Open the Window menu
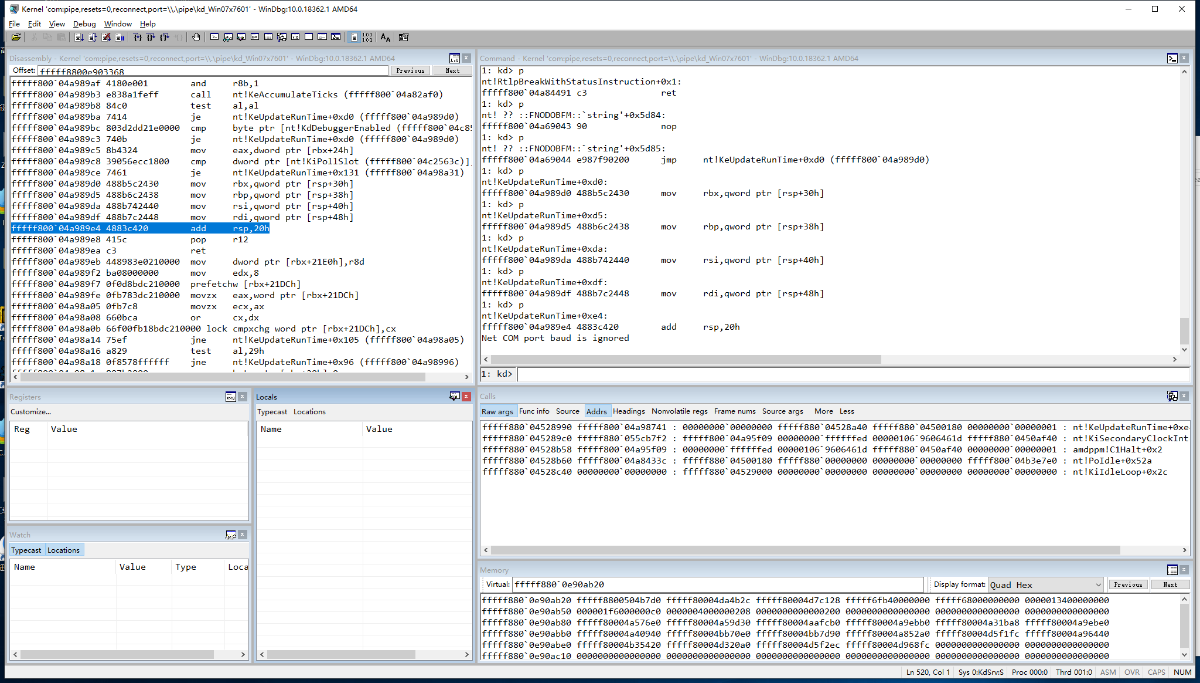1200x683 pixels. tap(118, 23)
